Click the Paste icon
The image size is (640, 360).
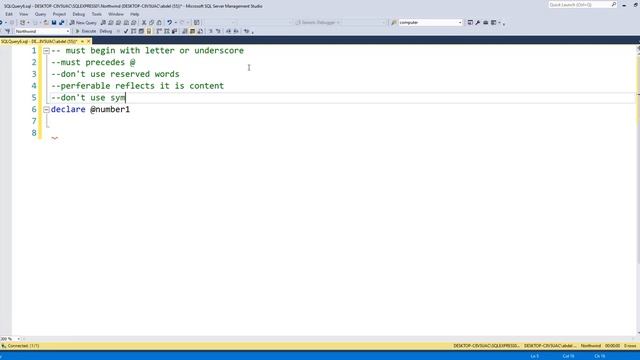pyautogui.click(x=159, y=22)
